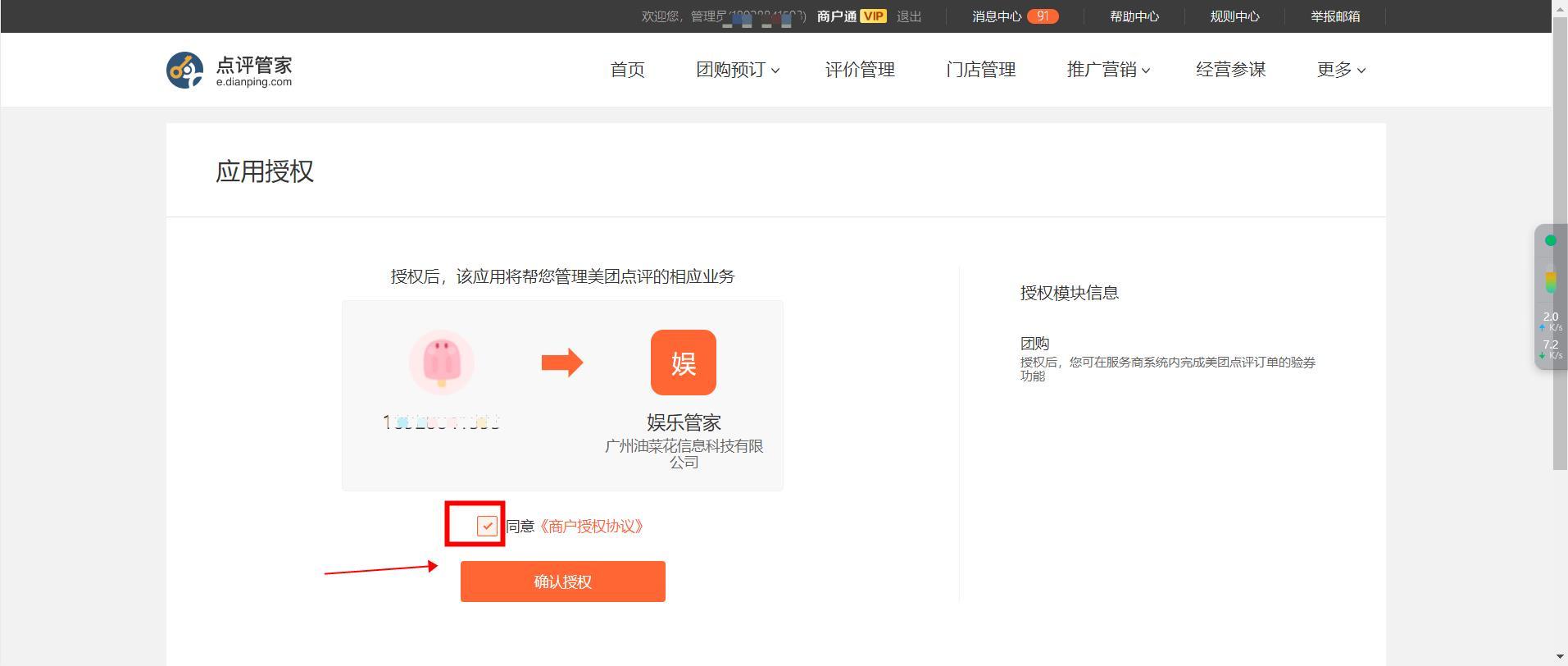
Task: Click 退出 to log out
Action: (909, 16)
